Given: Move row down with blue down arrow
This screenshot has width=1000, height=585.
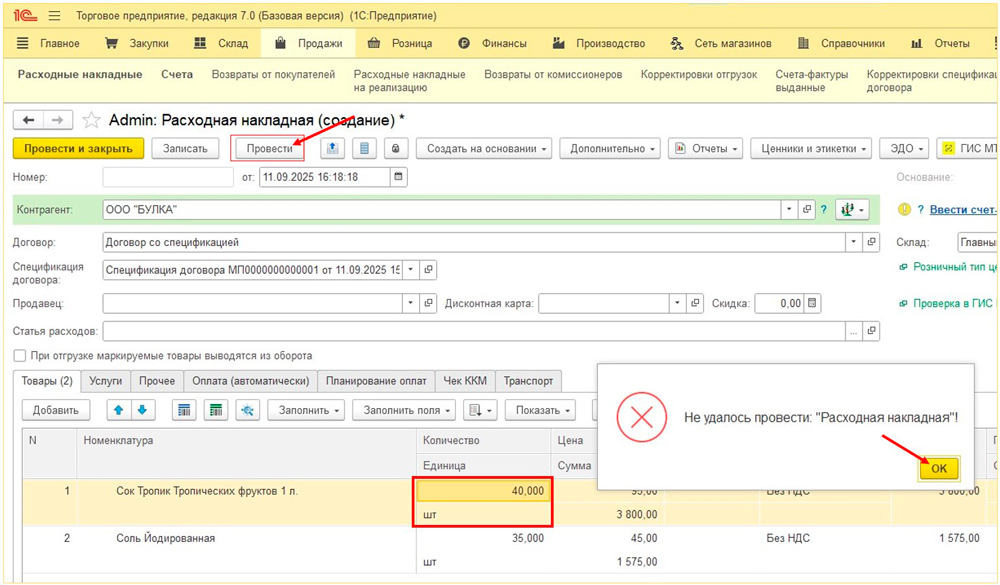Looking at the screenshot, I should pos(141,410).
